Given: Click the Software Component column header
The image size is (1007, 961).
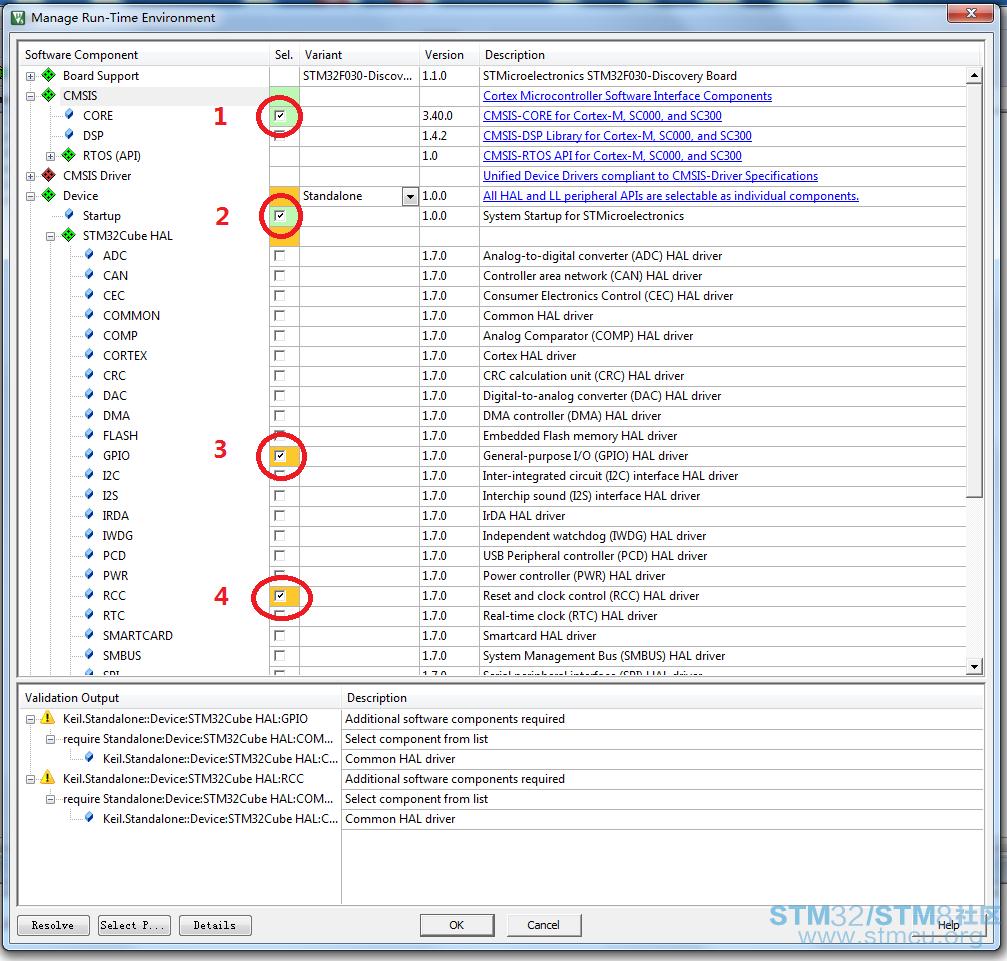Looking at the screenshot, I should tap(144, 55).
